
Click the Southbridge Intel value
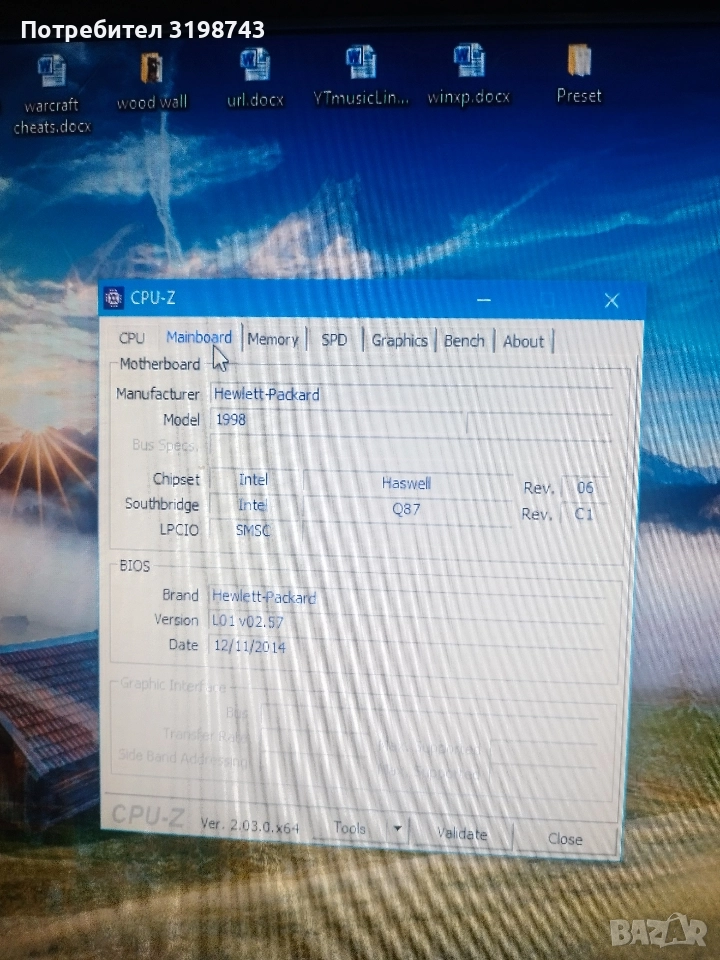pos(253,505)
